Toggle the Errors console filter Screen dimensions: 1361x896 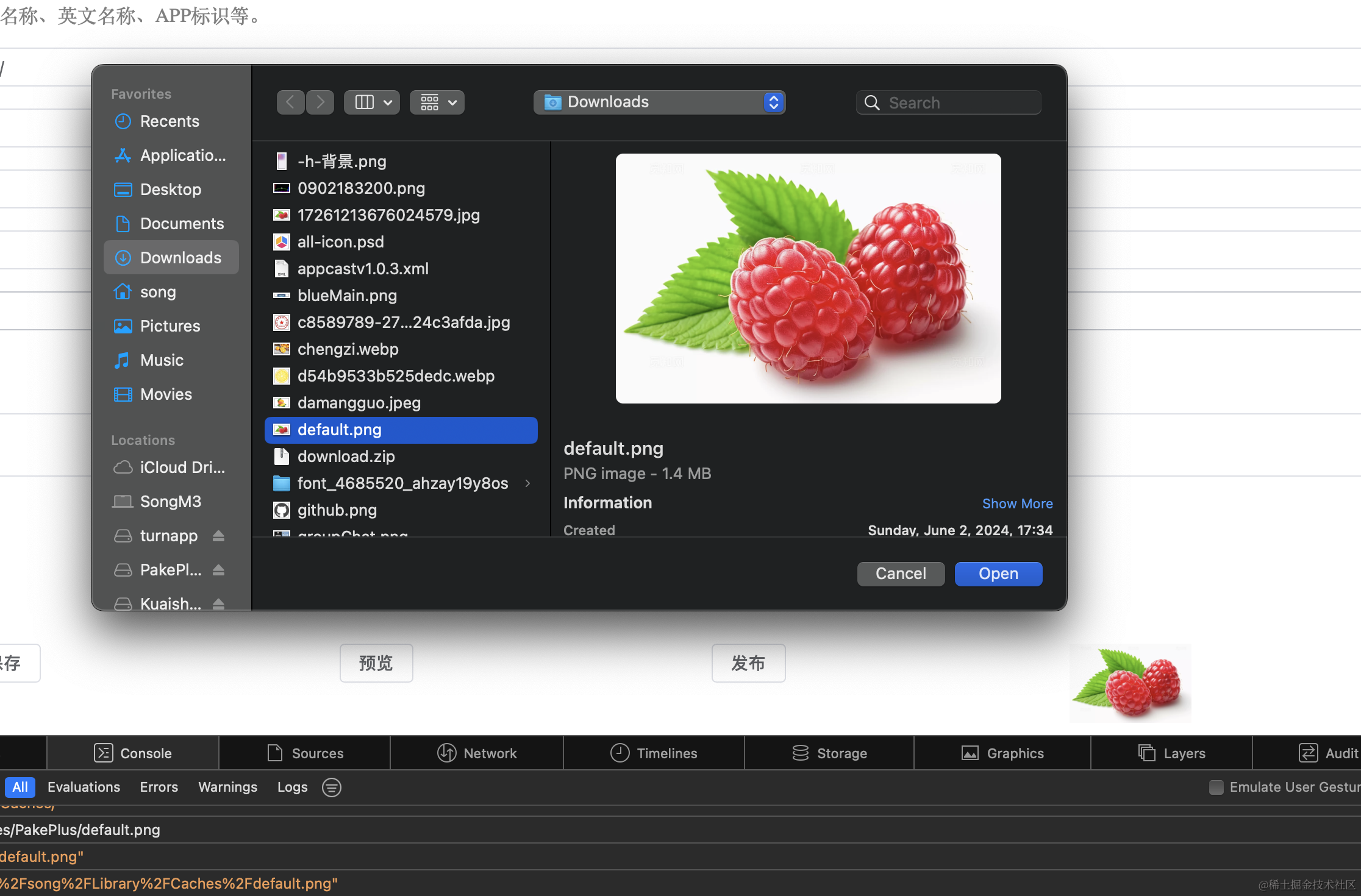pos(159,788)
